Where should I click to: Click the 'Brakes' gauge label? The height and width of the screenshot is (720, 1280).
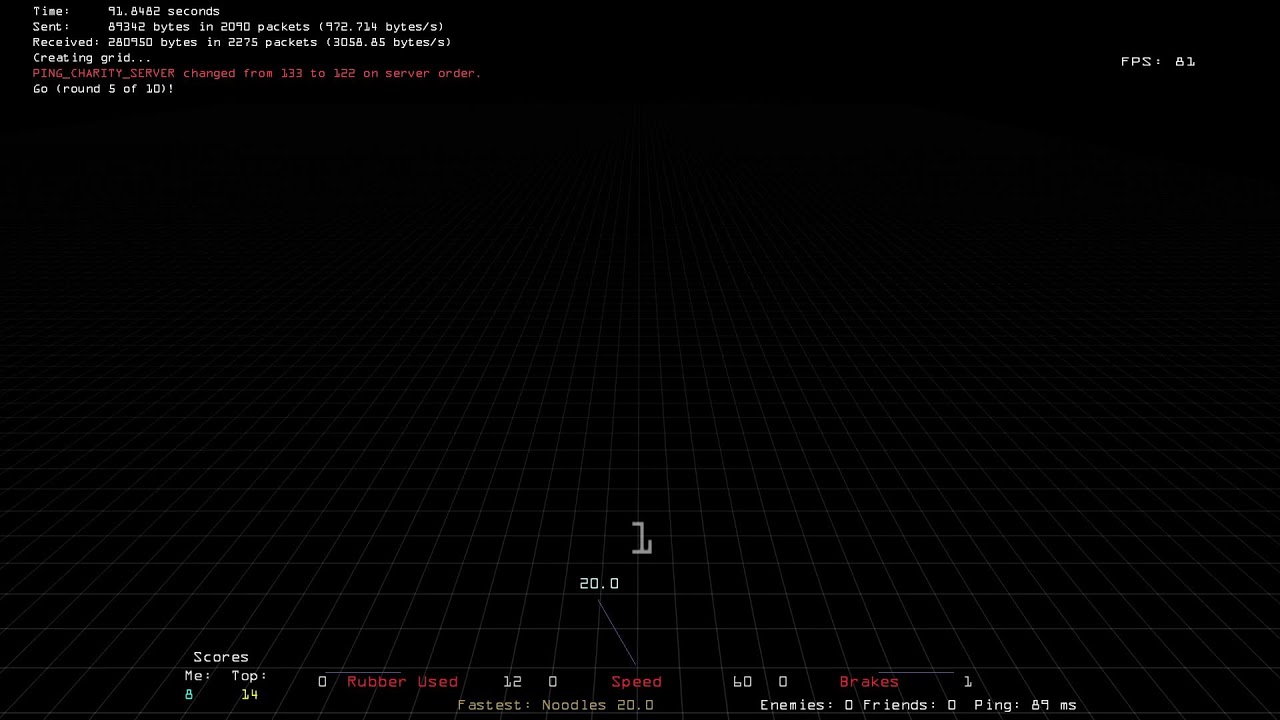click(x=869, y=682)
